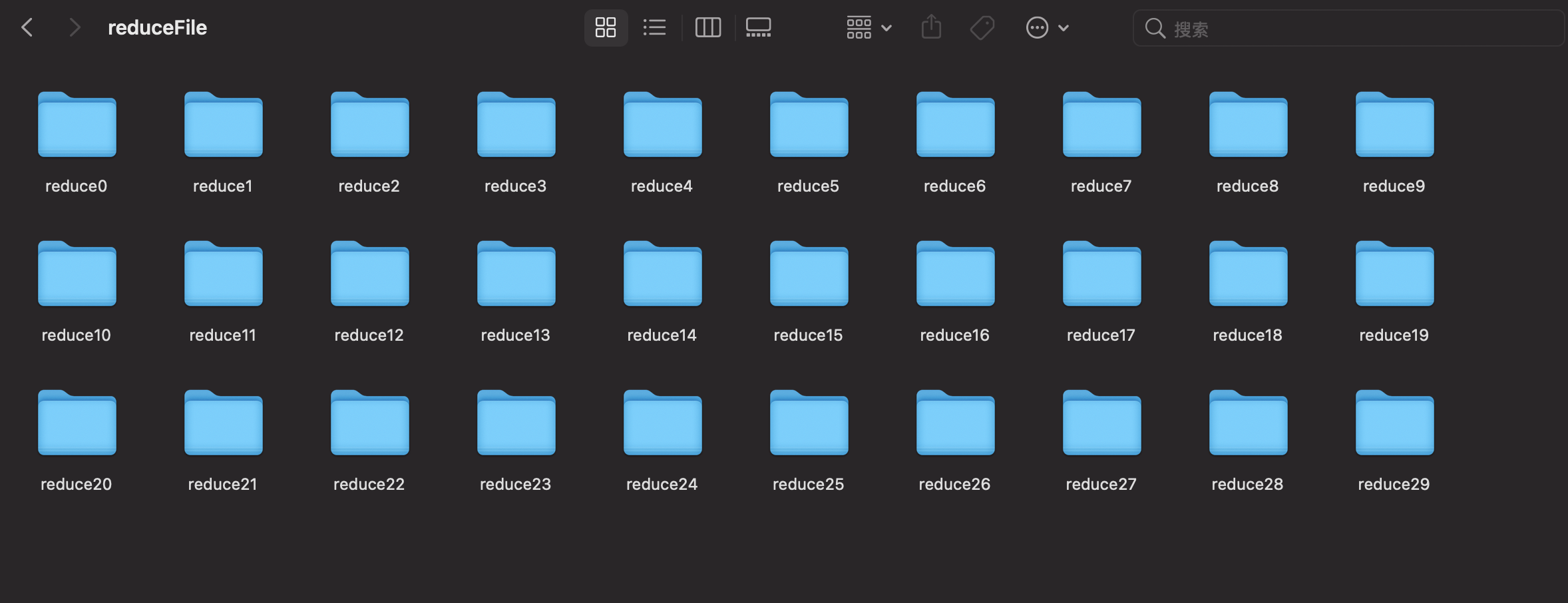The height and width of the screenshot is (603, 1568).
Task: Select the reduce5 folder icon
Action: click(809, 124)
